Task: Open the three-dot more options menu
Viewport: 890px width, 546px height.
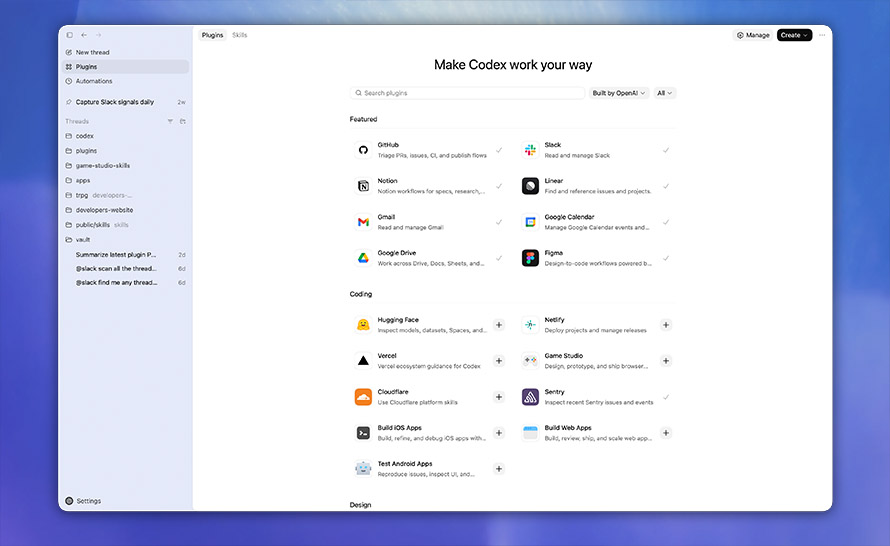Action: point(822,35)
